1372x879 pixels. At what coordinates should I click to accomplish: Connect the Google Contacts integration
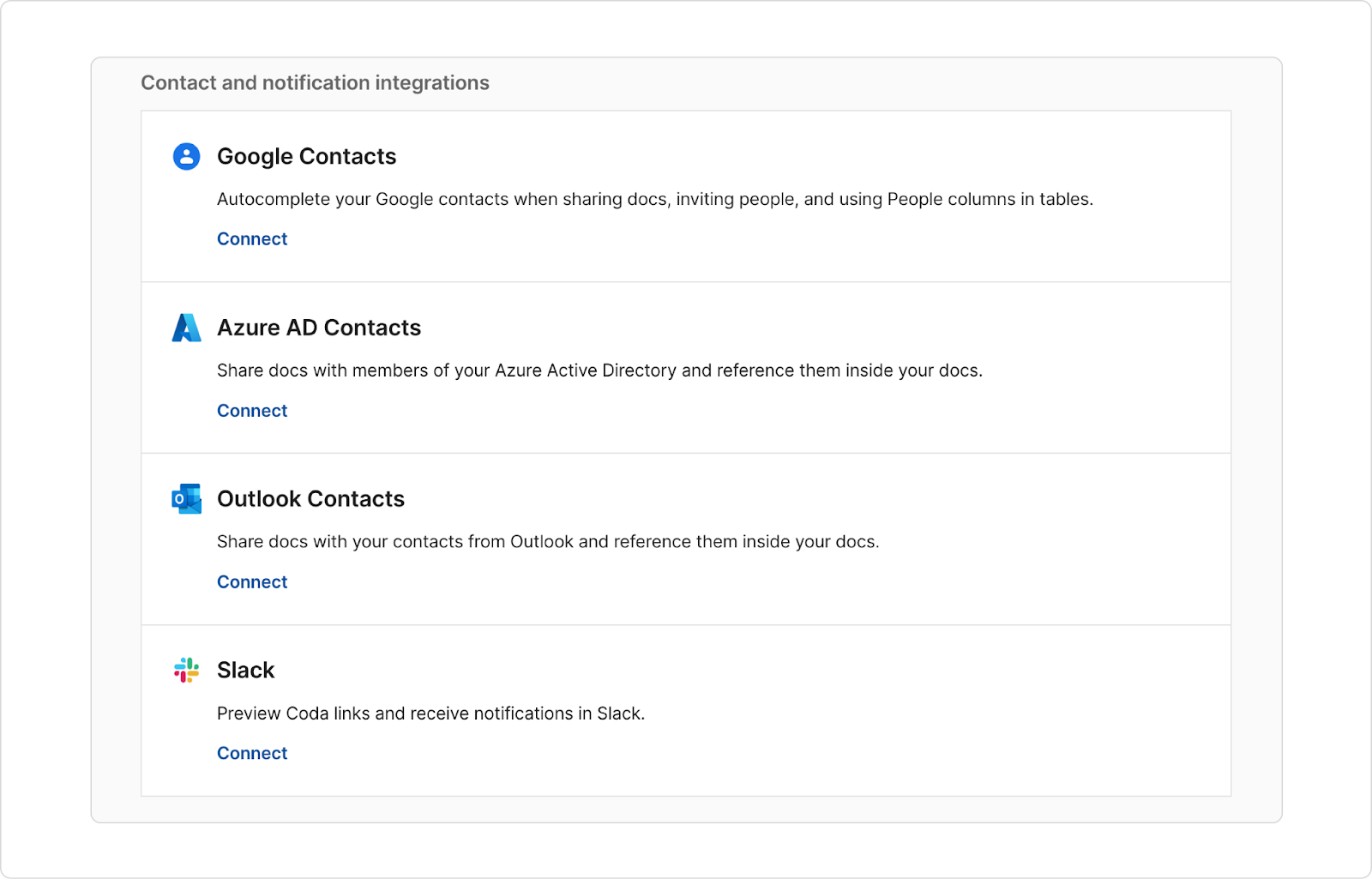coord(252,239)
